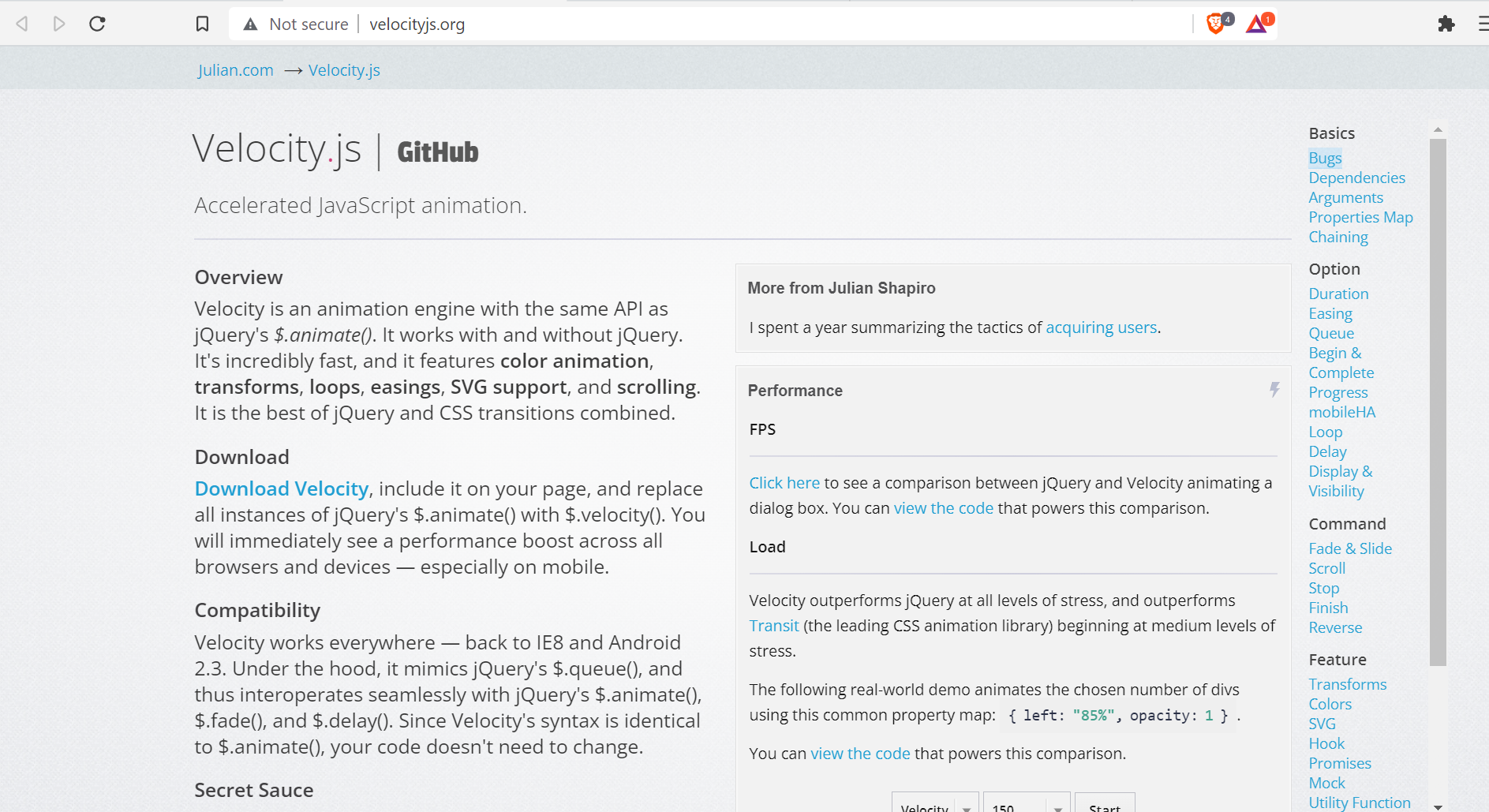Open the extensions puzzle piece icon
1489x812 pixels.
click(1446, 24)
